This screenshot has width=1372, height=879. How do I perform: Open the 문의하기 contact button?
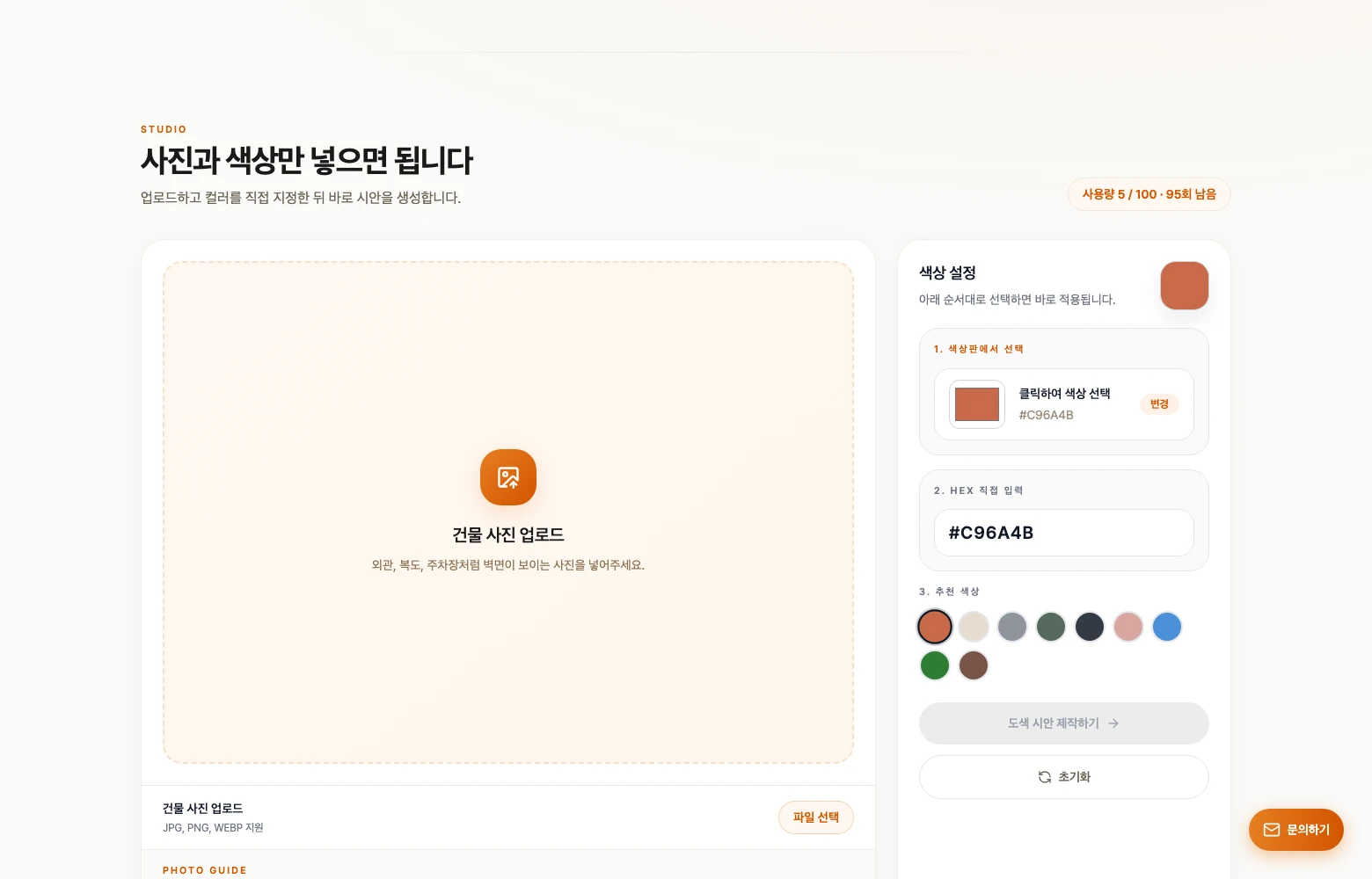point(1296,830)
